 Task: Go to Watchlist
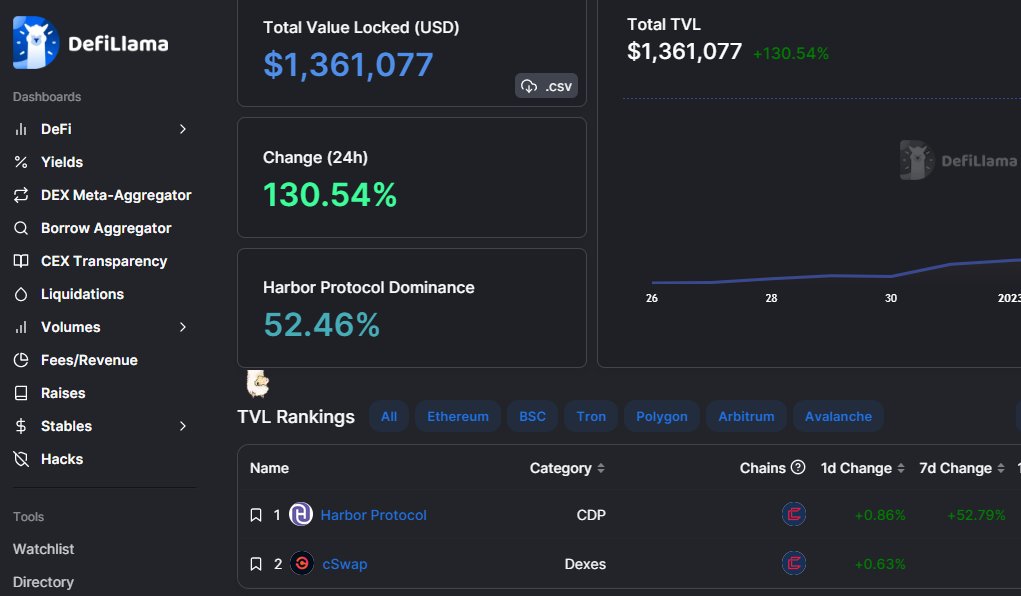pyautogui.click(x=44, y=549)
